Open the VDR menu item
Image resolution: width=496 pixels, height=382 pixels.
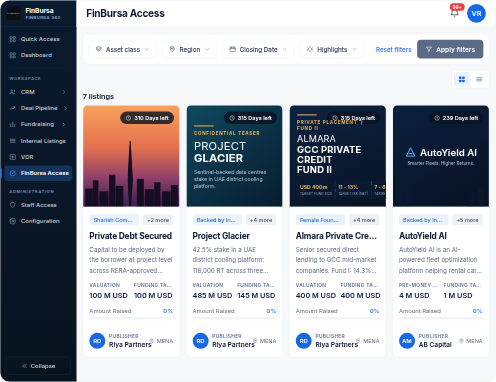pos(38,157)
